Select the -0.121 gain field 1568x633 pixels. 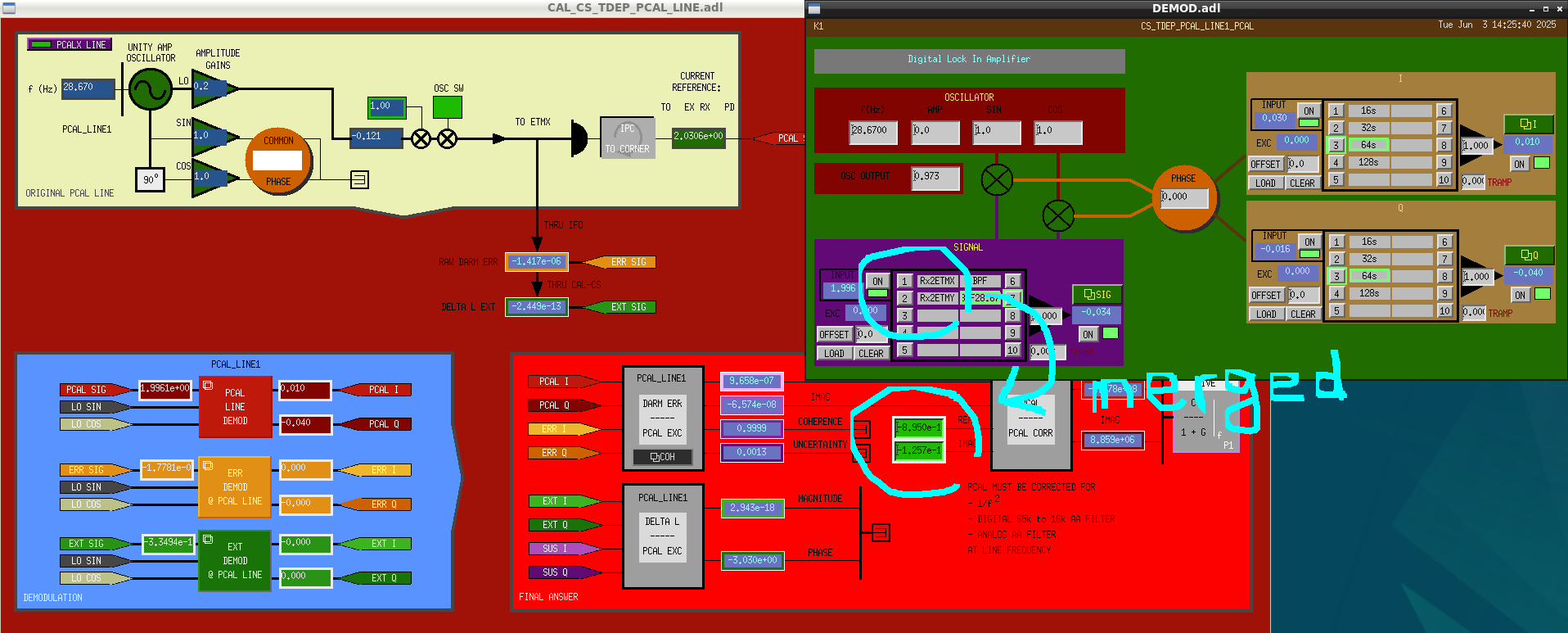(x=376, y=138)
